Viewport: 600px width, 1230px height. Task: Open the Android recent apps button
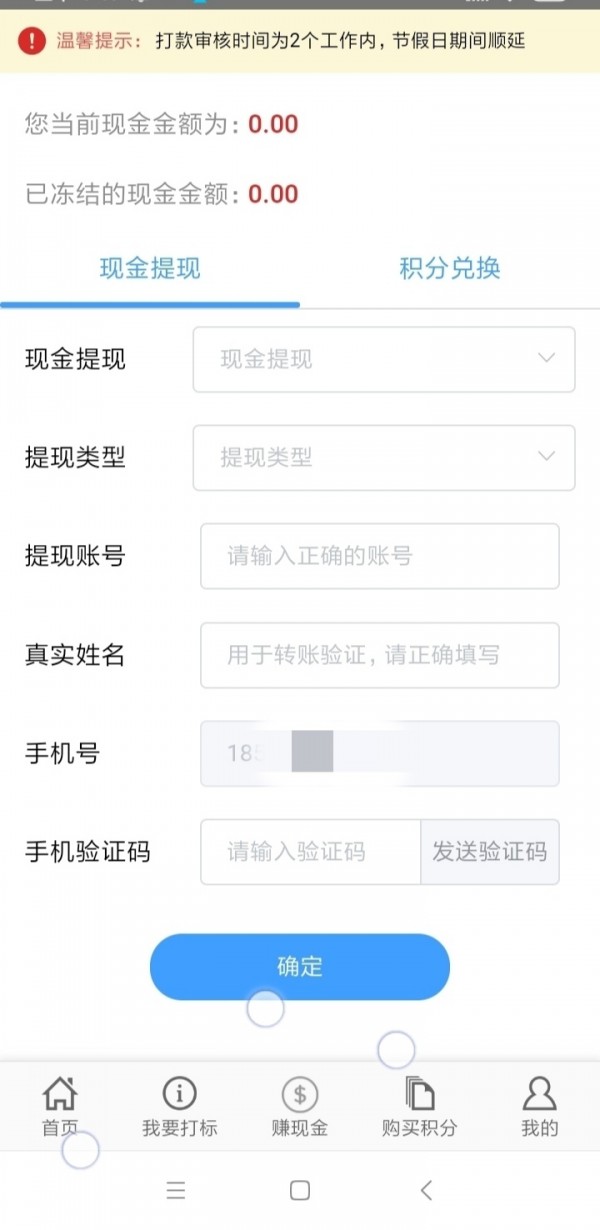[x=176, y=1191]
